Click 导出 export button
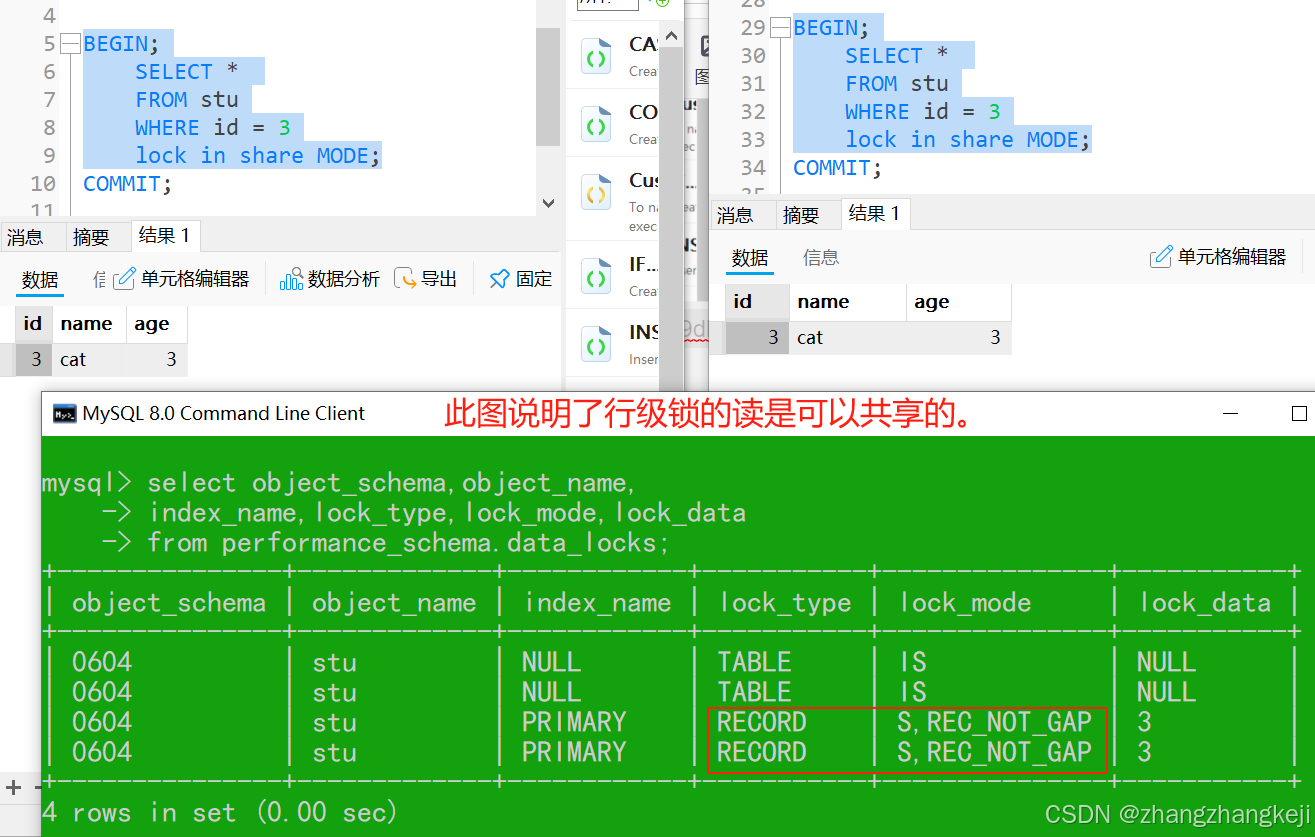 pyautogui.click(x=426, y=279)
